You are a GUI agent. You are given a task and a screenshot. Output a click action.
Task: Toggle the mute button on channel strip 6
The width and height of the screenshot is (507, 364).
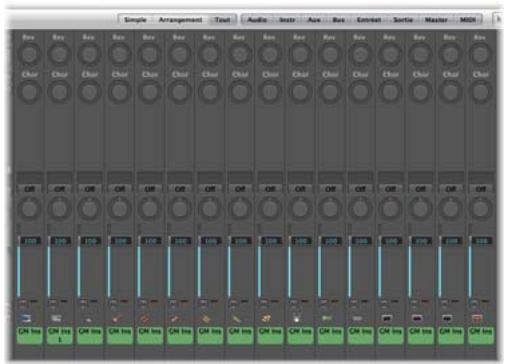click(173, 302)
